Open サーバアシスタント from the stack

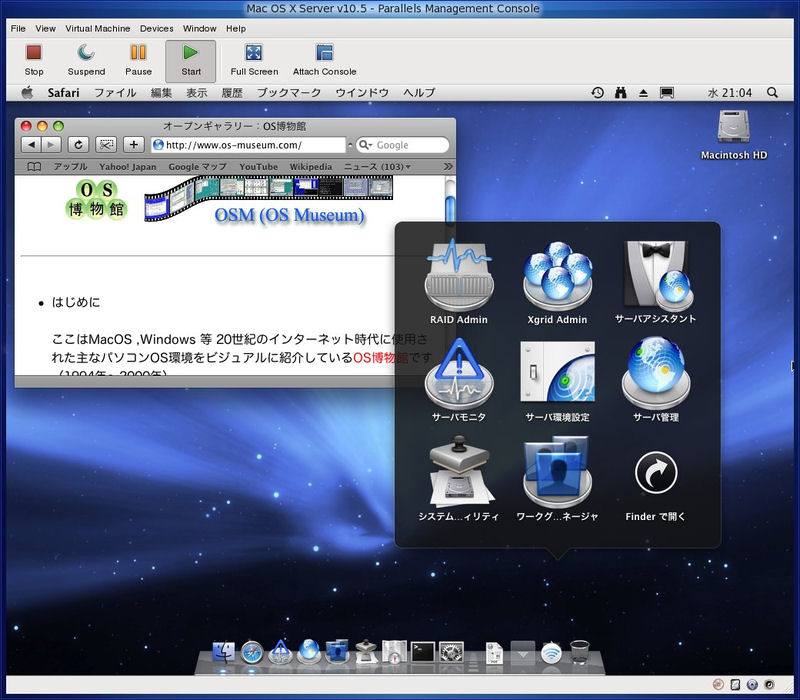[656, 282]
